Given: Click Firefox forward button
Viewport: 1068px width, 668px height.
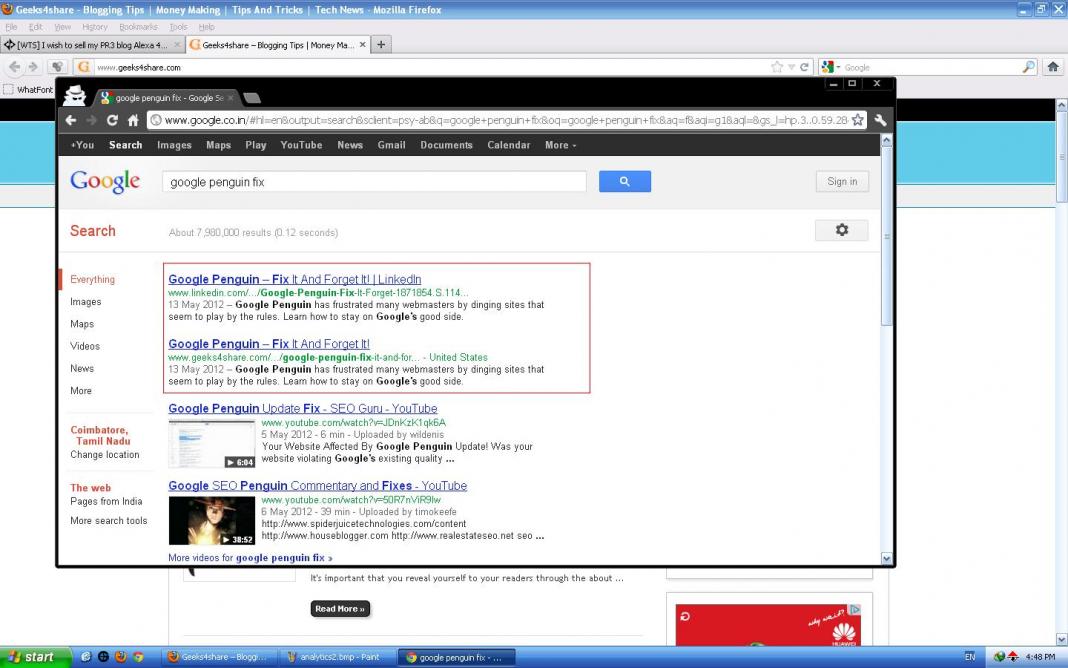Looking at the screenshot, I should point(33,67).
